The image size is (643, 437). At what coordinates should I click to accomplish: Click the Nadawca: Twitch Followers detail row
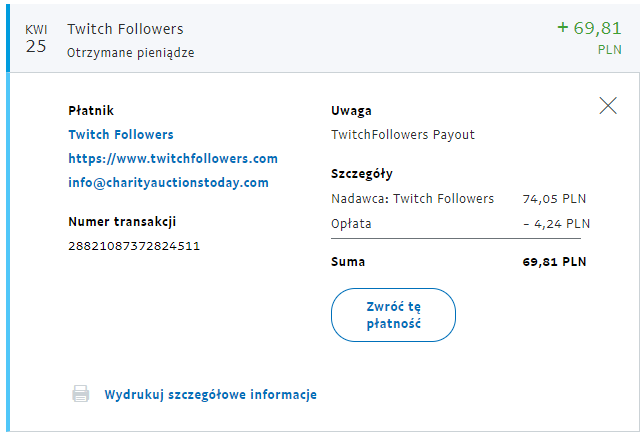click(x=458, y=199)
